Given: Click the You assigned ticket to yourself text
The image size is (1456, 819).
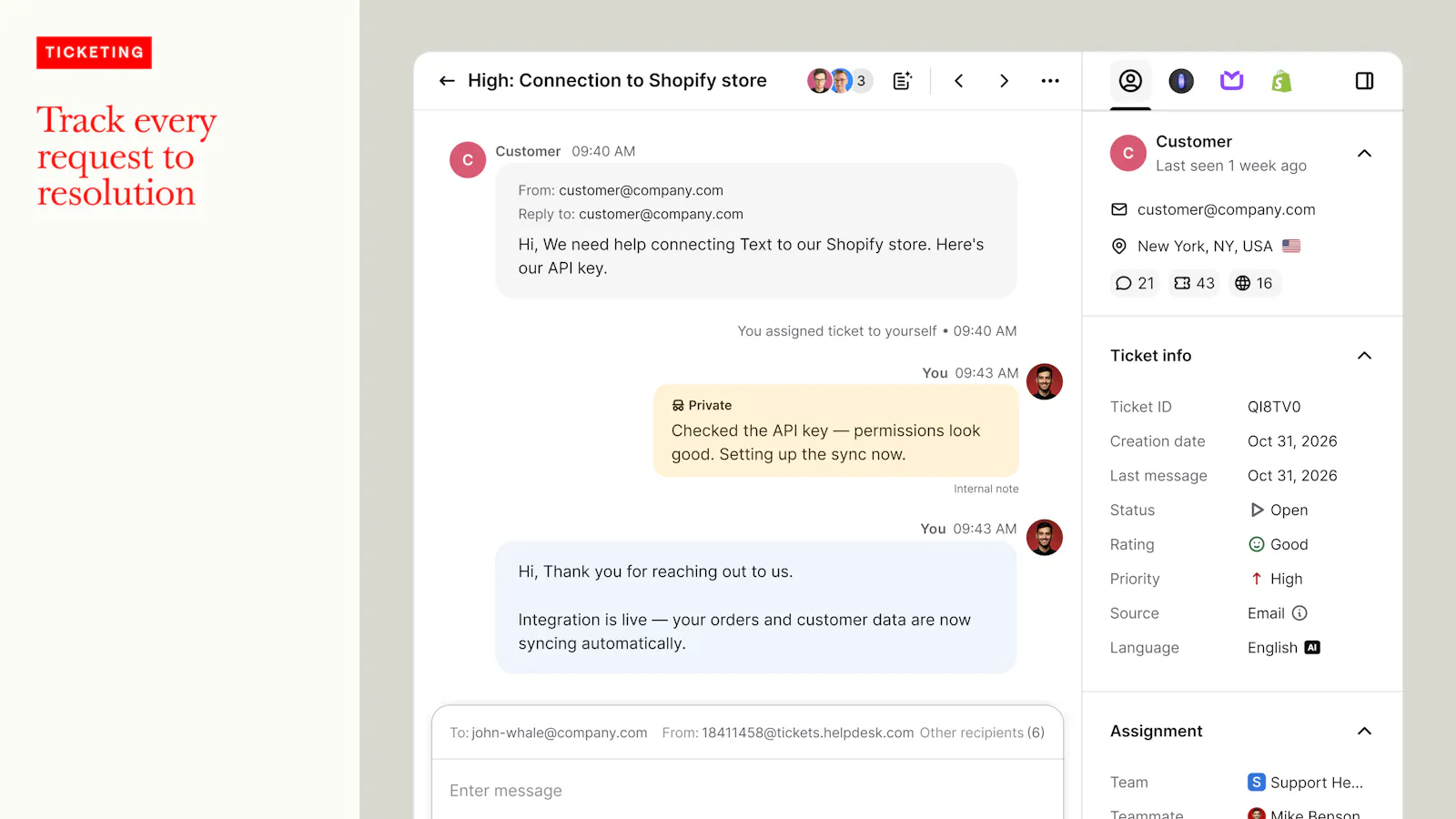Looking at the screenshot, I should (x=837, y=331).
